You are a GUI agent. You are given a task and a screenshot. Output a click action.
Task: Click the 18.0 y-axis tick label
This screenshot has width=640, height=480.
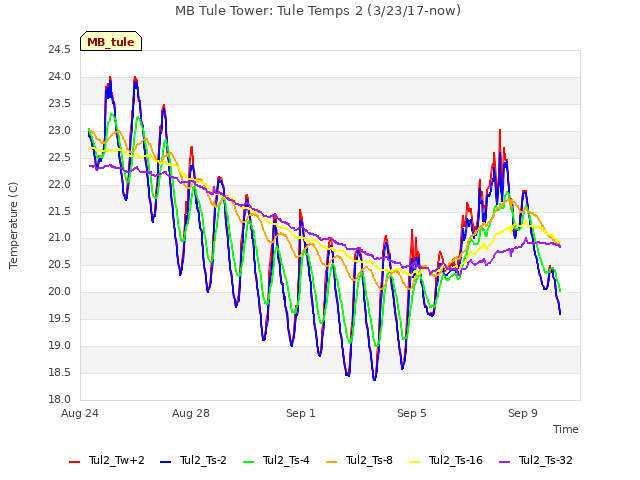[x=60, y=400]
